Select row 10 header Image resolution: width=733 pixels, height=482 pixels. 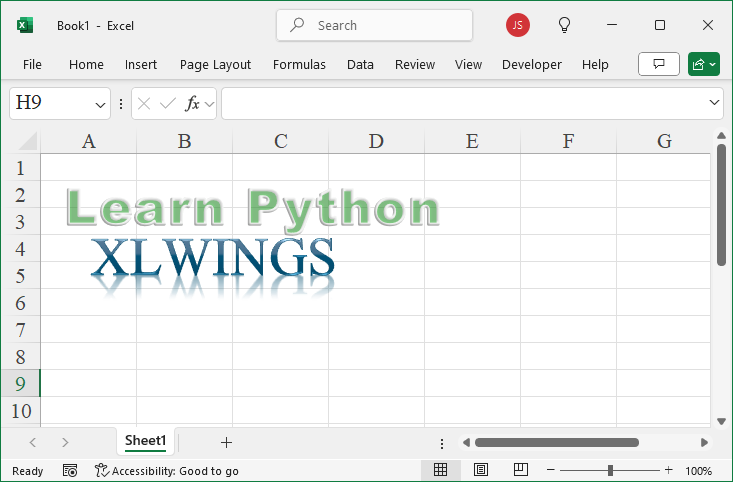pyautogui.click(x=20, y=411)
